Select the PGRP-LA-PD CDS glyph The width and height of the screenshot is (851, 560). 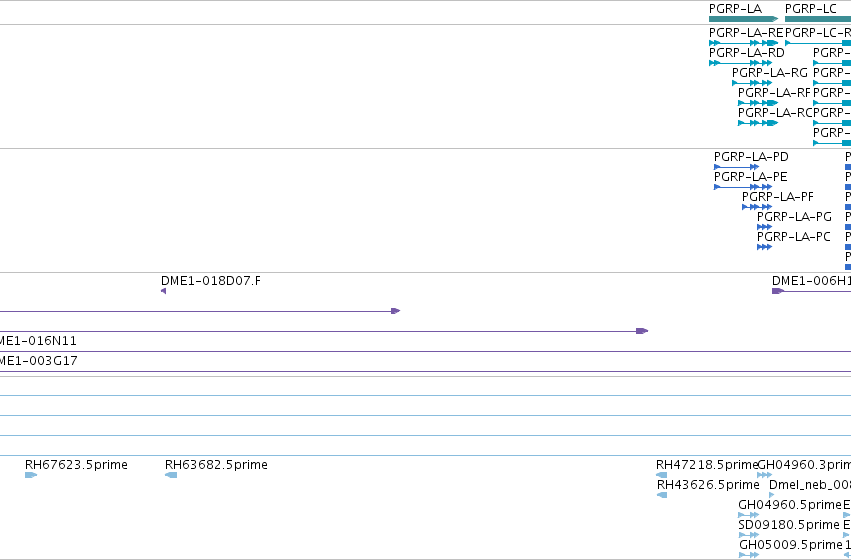pyautogui.click(x=736, y=167)
